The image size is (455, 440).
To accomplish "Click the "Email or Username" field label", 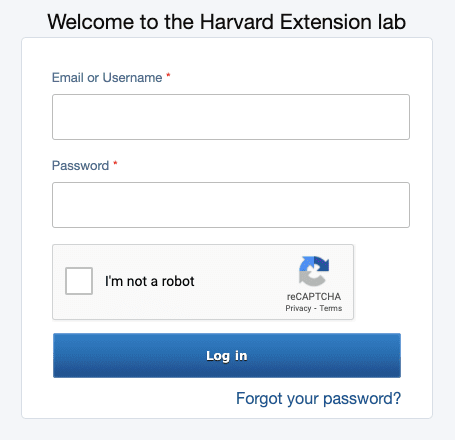I will [107, 78].
